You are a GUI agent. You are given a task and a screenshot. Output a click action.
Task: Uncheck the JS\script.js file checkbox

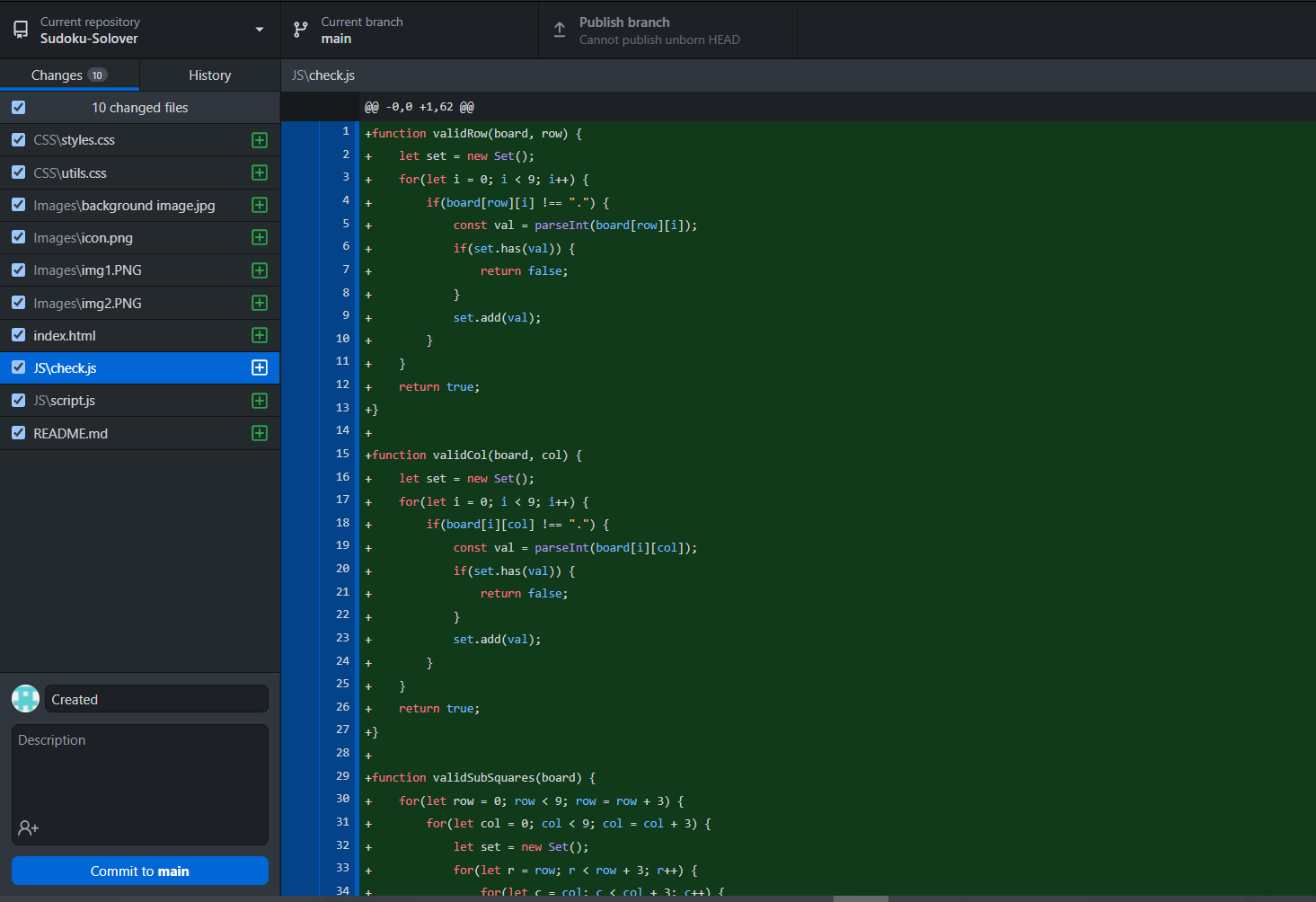coord(18,400)
